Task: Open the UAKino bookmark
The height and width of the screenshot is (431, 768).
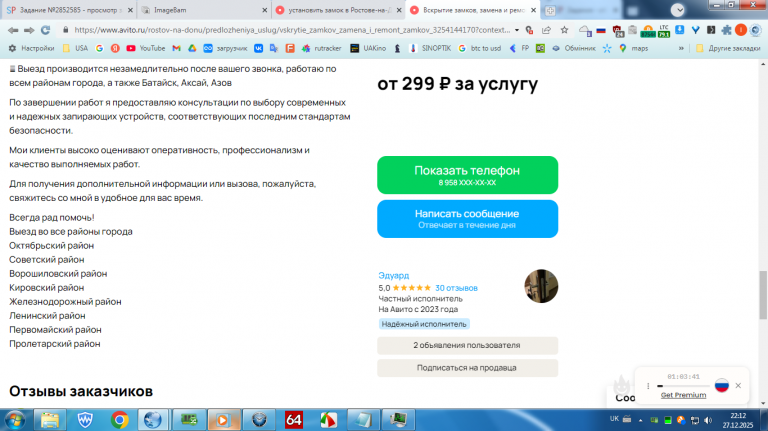Action: (x=368, y=48)
